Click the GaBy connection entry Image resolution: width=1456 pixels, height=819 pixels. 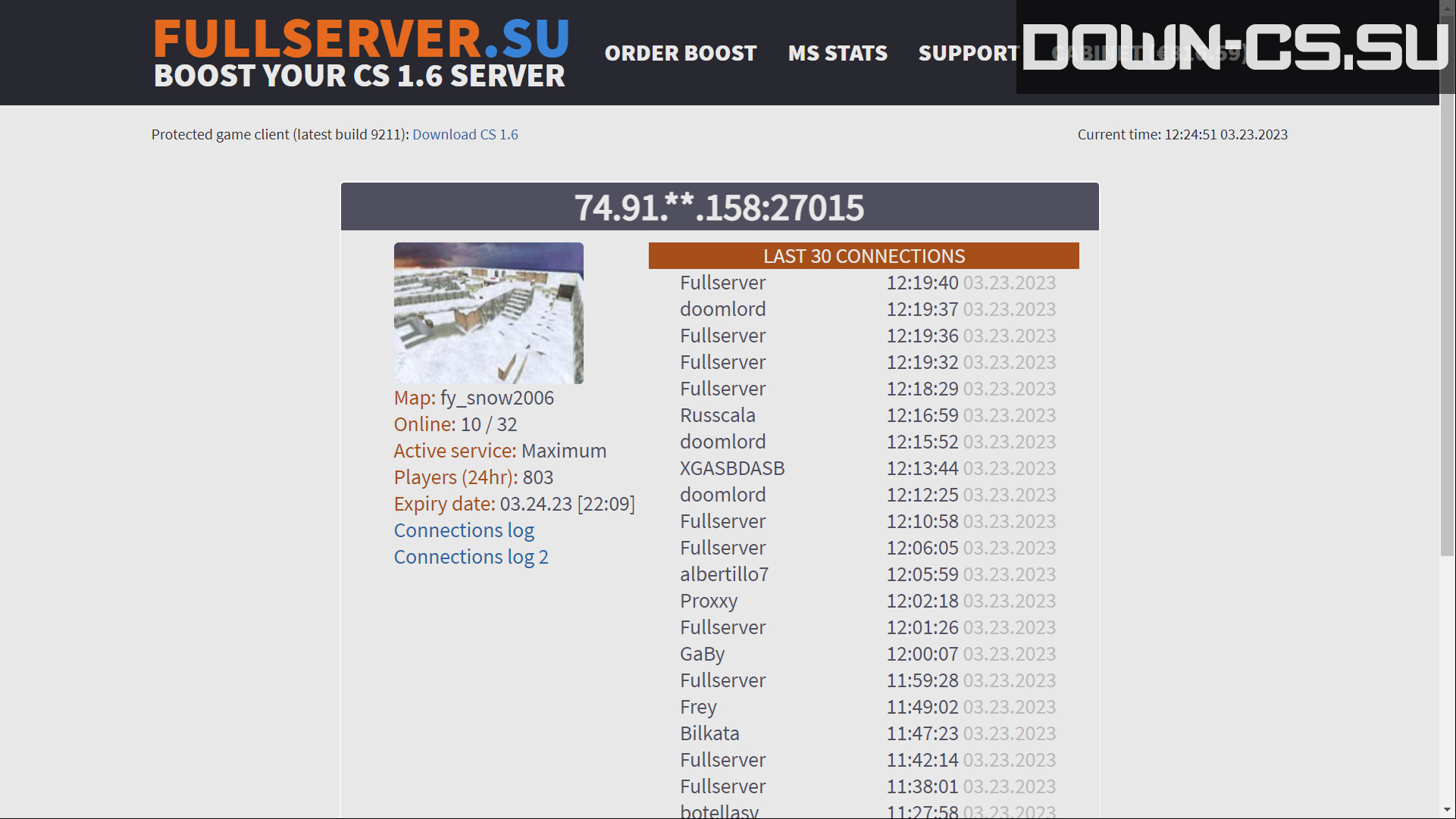tap(702, 654)
